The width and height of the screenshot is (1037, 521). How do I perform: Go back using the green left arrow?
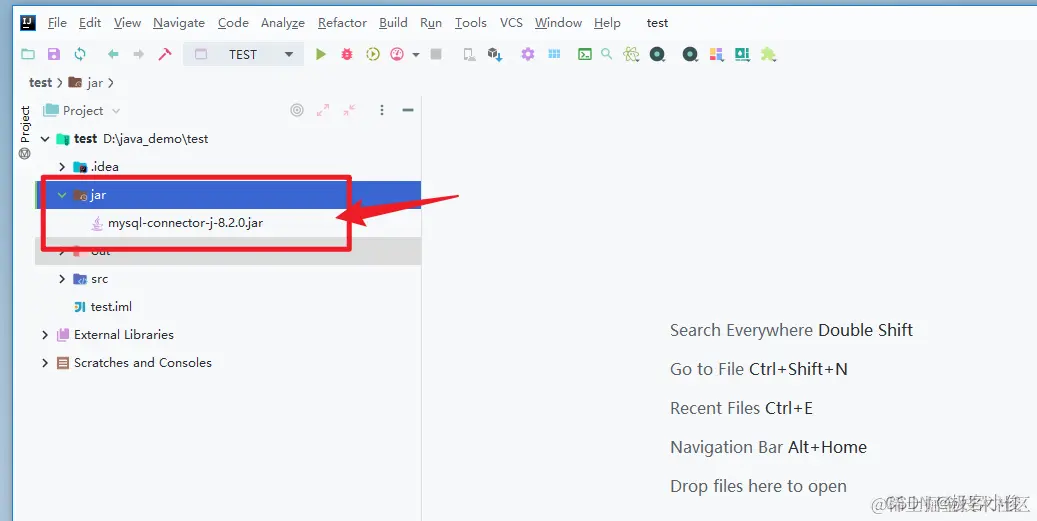(x=113, y=54)
